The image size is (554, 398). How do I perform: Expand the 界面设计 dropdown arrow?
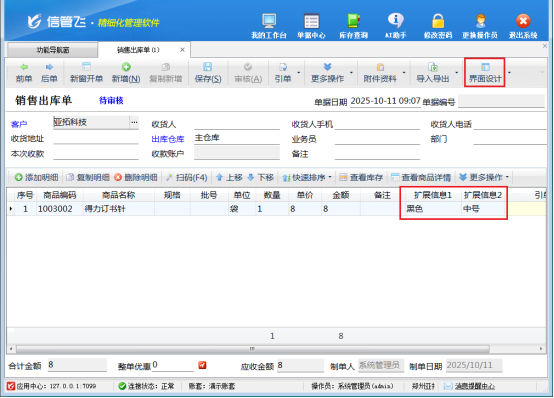[509, 73]
